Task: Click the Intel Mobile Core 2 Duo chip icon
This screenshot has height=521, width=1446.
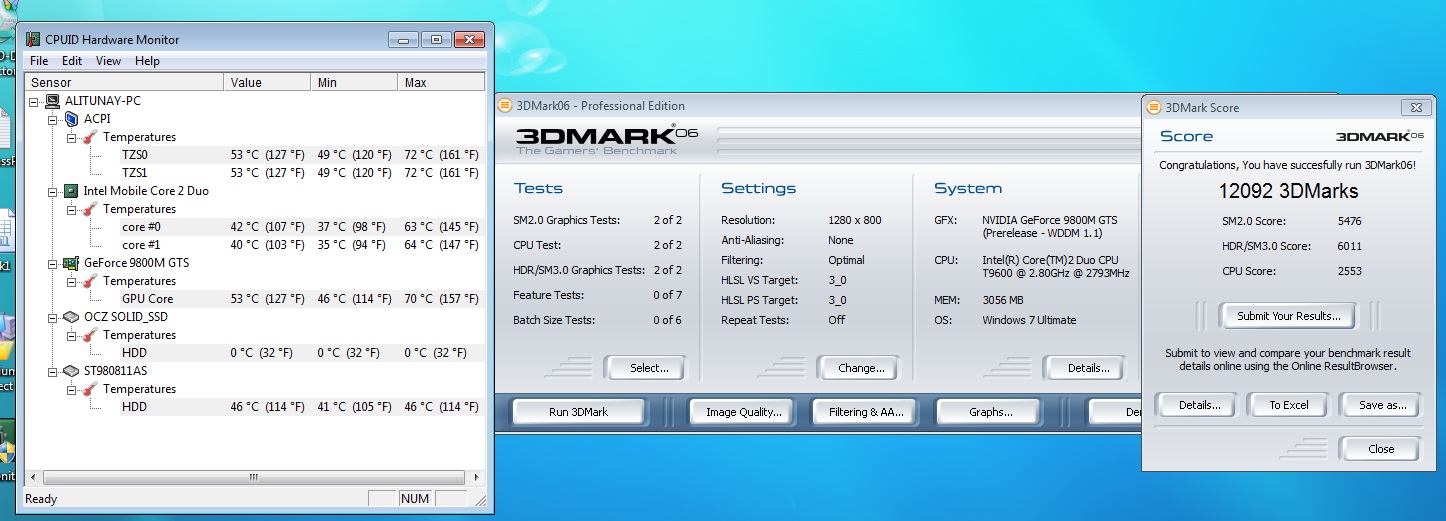Action: pyautogui.click(x=71, y=191)
